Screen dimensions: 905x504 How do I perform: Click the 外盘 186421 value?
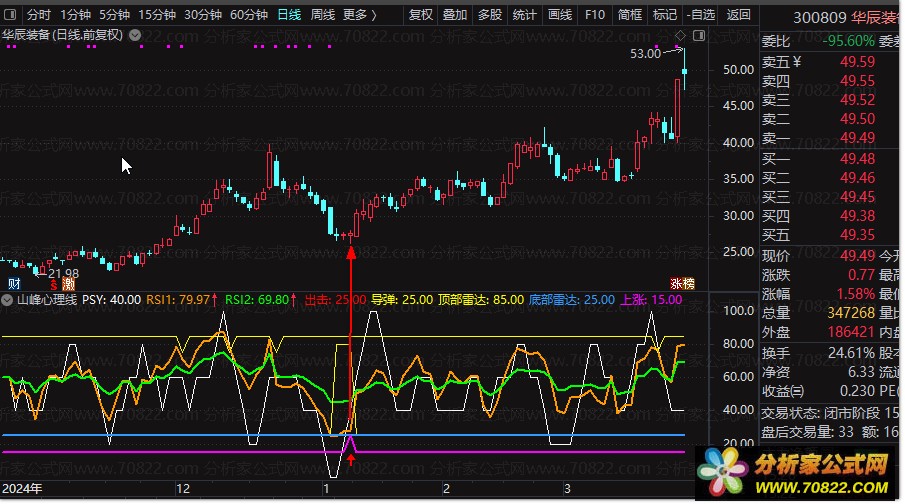(851, 332)
